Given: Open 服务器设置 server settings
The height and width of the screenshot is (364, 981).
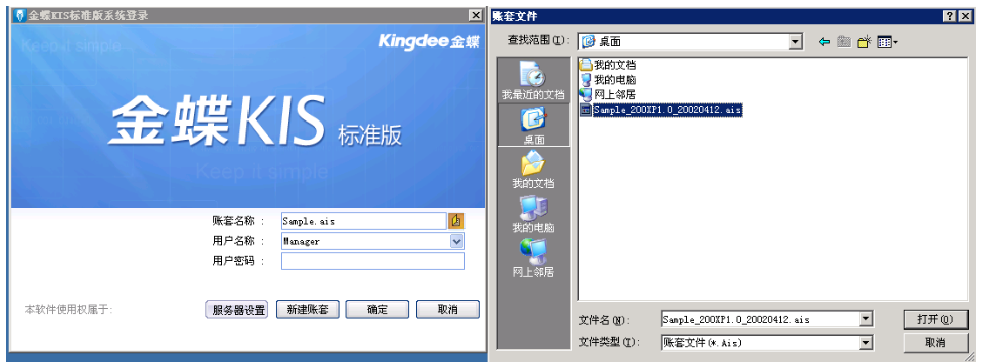Looking at the screenshot, I should (236, 310).
